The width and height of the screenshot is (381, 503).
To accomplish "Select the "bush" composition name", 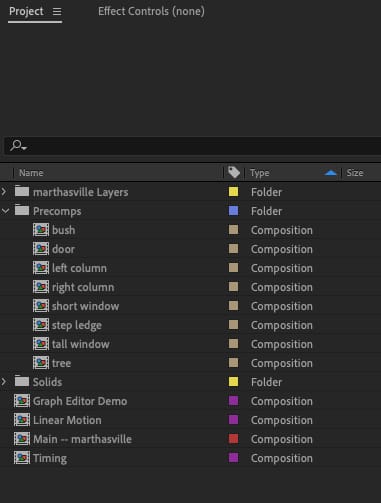I will point(63,230).
